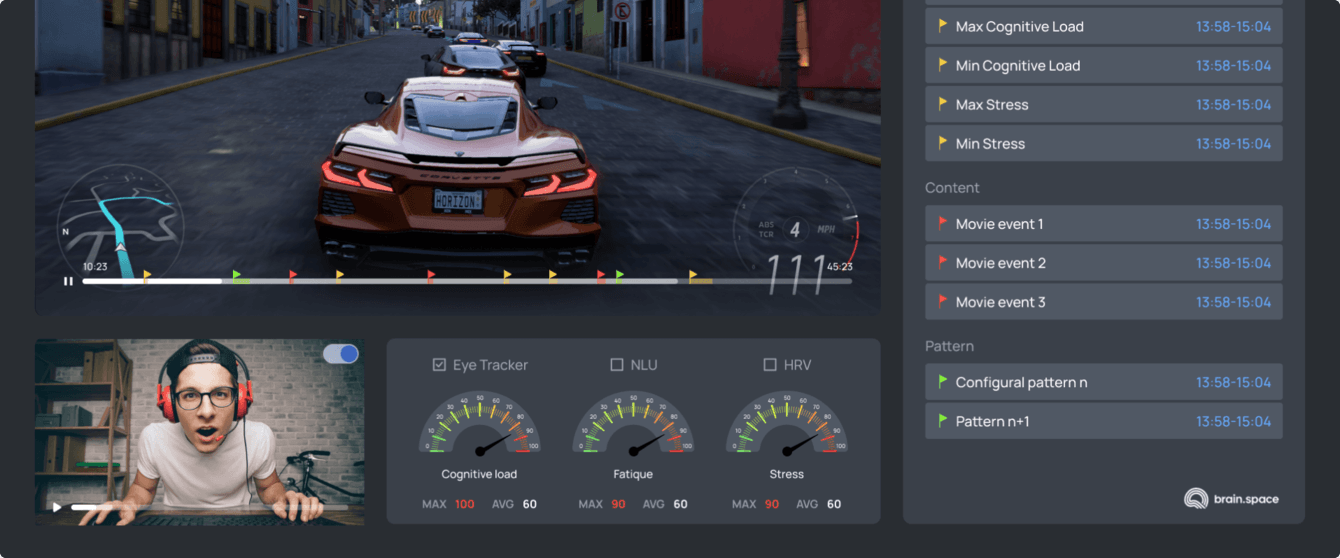Viewport: 1340px width, 558px height.
Task: Select the Movie event 1 label
Action: pyautogui.click(x=999, y=224)
